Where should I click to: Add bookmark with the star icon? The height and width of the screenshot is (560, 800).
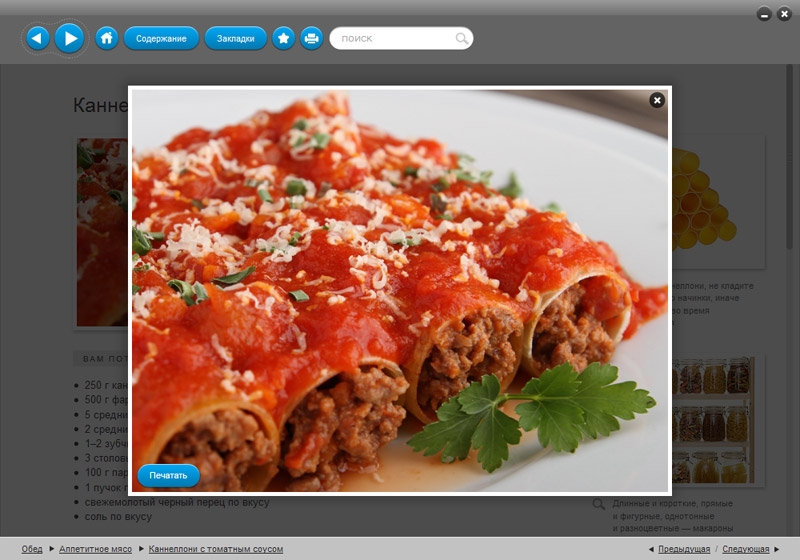click(x=284, y=38)
